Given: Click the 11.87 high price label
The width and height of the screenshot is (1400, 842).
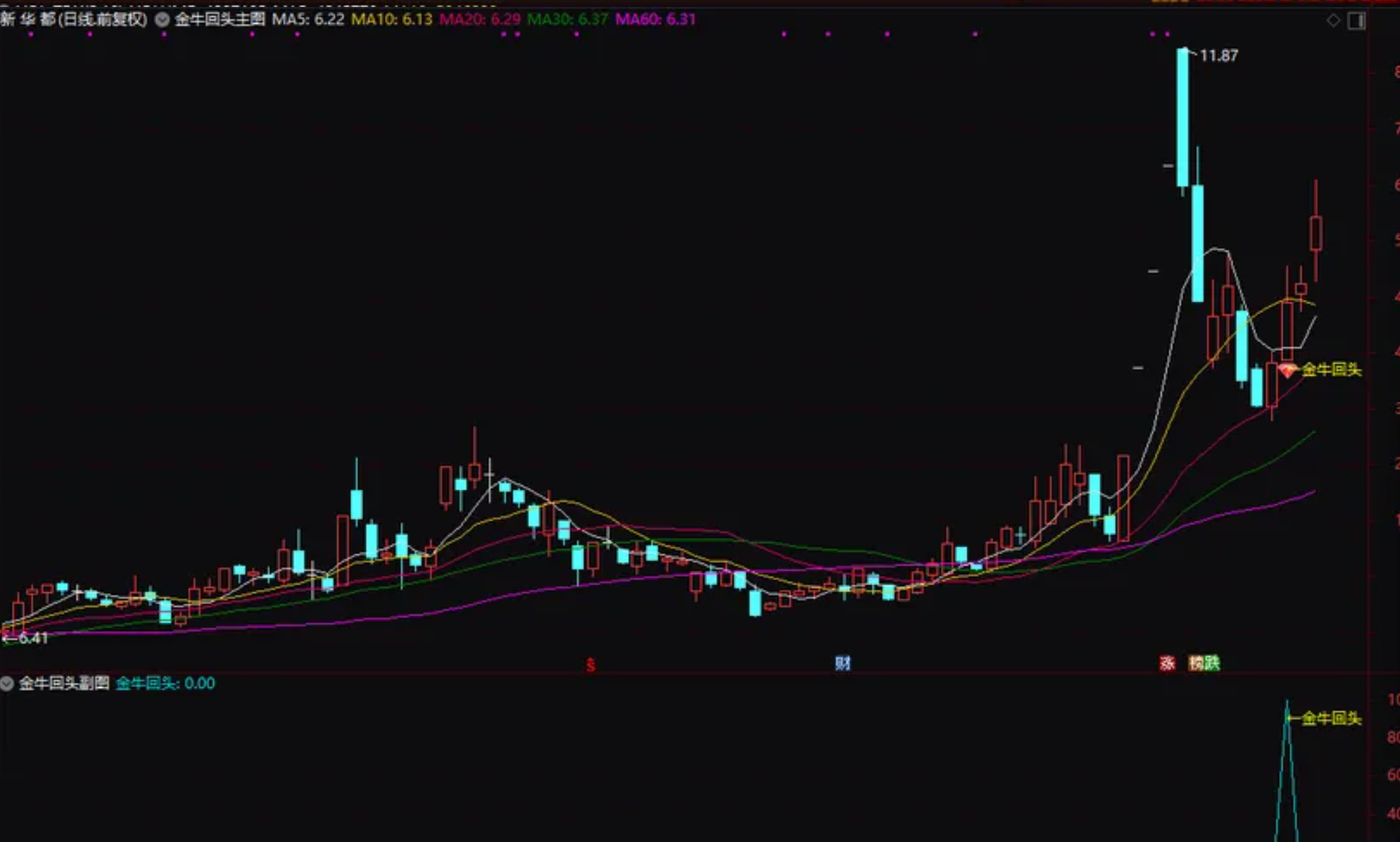Looking at the screenshot, I should point(1218,56).
